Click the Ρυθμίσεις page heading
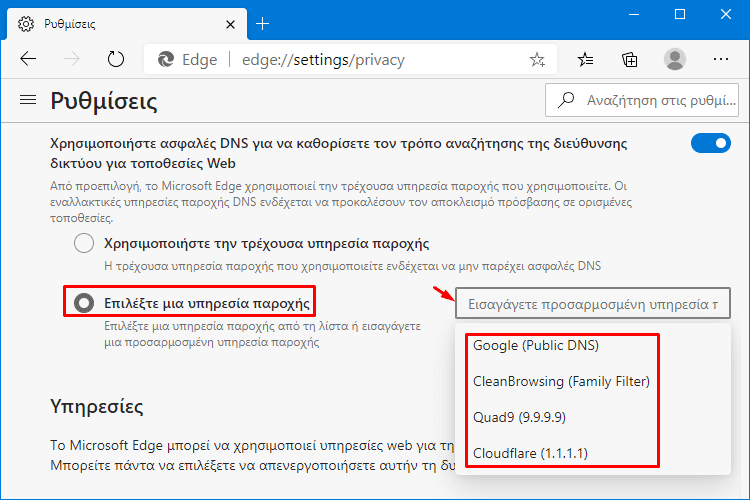 pyautogui.click(x=104, y=101)
